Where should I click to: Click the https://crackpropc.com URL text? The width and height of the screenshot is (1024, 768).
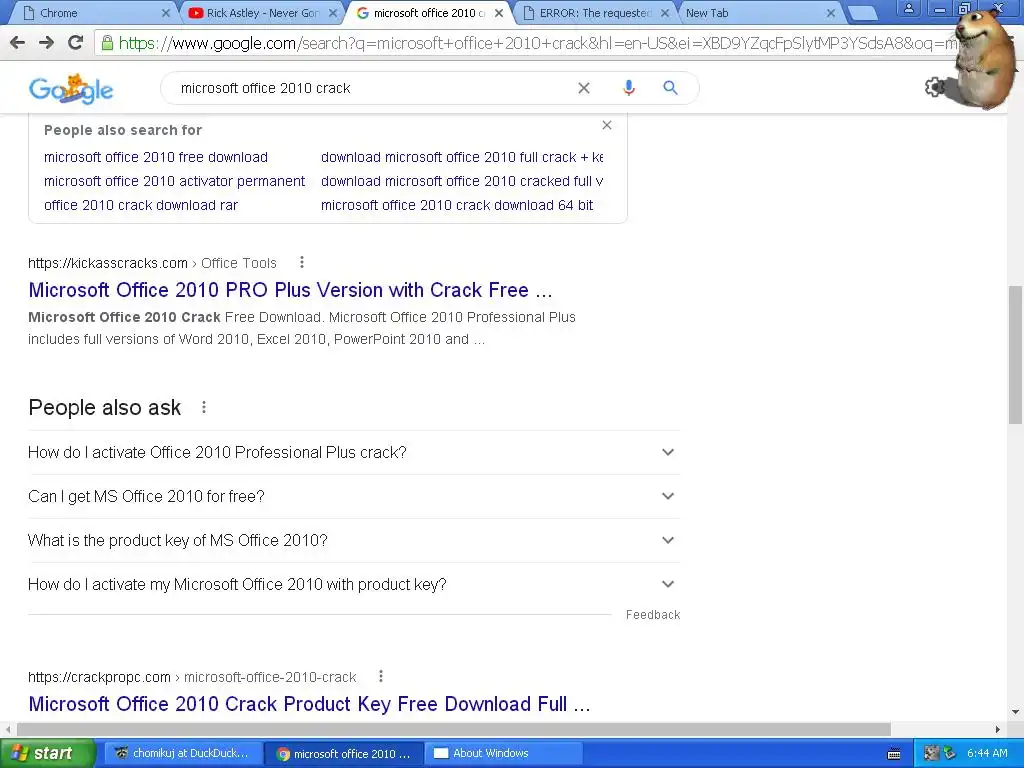[99, 677]
